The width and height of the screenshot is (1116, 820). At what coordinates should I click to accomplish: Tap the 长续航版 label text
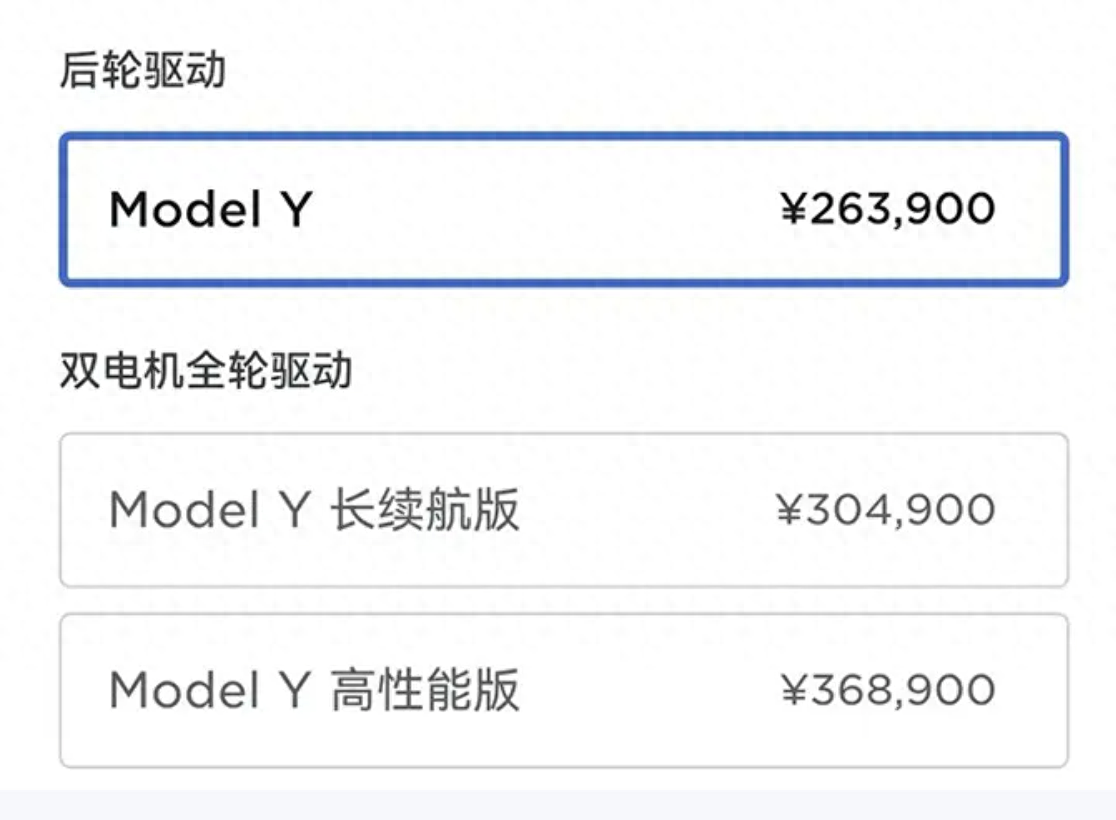(x=426, y=510)
